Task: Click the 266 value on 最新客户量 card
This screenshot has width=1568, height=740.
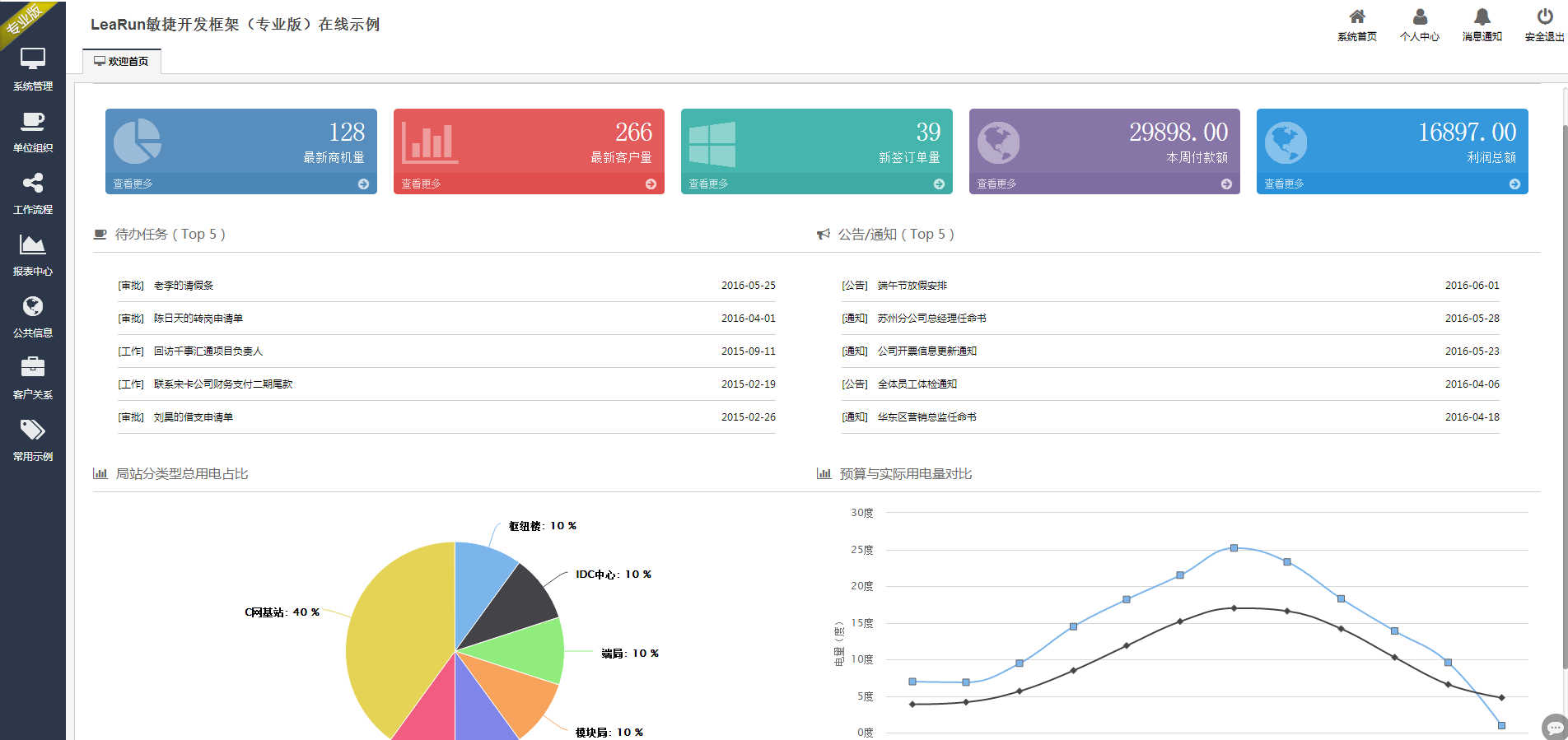Action: click(634, 132)
